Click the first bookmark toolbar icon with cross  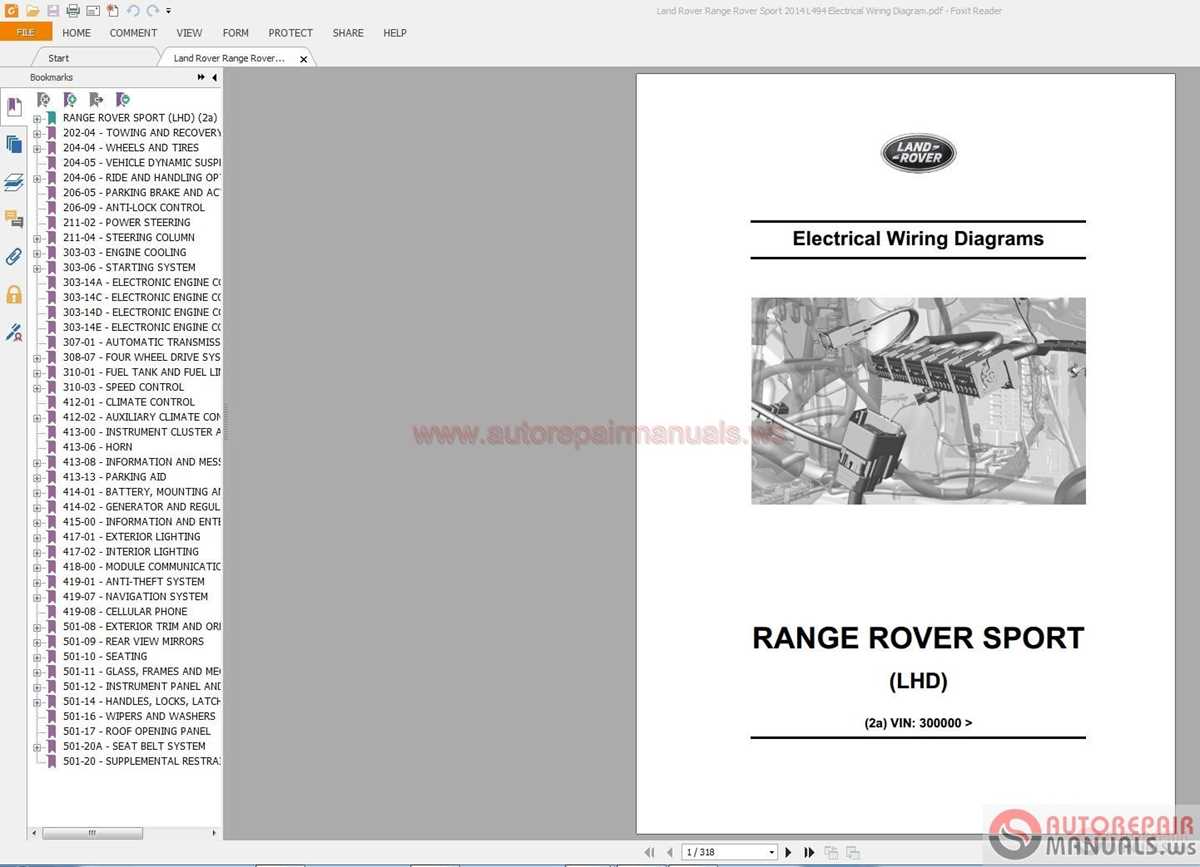[x=44, y=100]
